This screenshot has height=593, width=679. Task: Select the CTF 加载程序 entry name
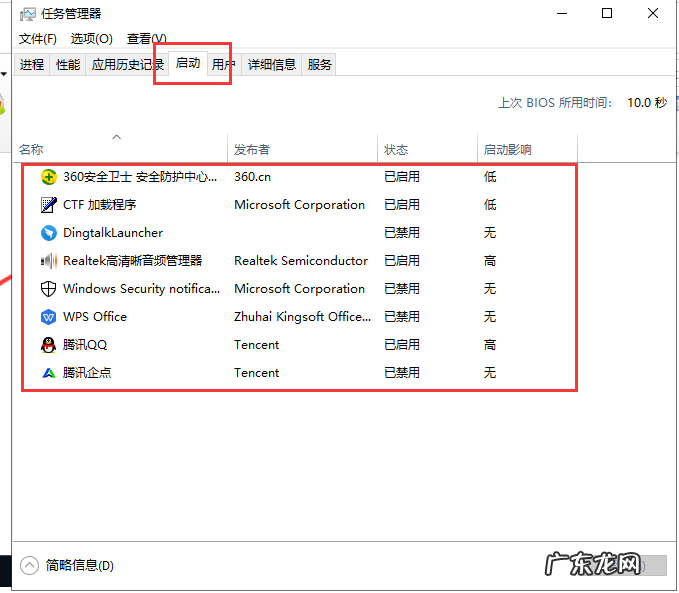100,205
